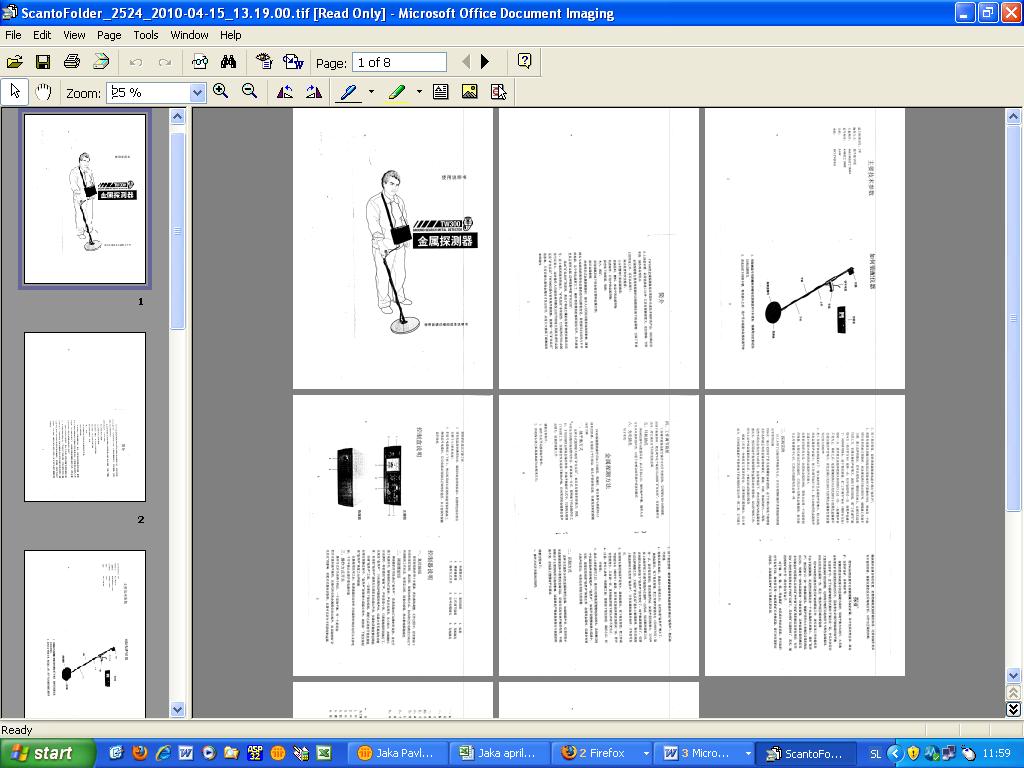Click the thumbnail pane scroll down arrow
The image size is (1024, 768).
pyautogui.click(x=178, y=710)
